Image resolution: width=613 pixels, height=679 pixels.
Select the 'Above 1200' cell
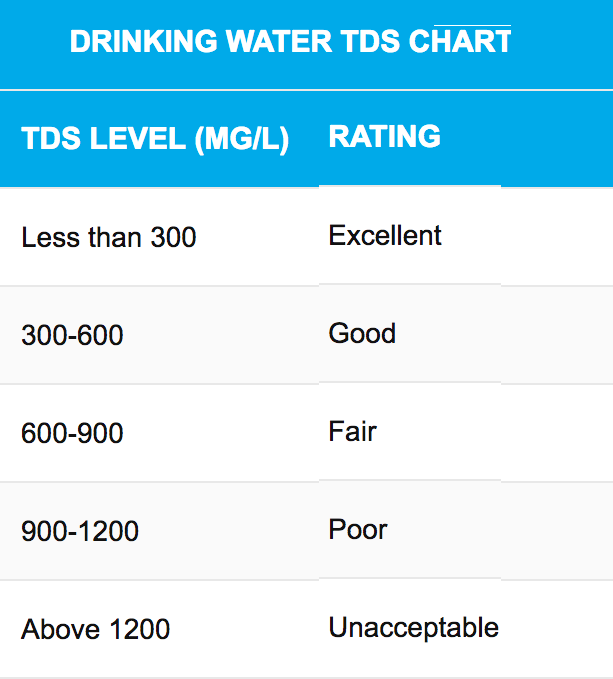coord(95,629)
